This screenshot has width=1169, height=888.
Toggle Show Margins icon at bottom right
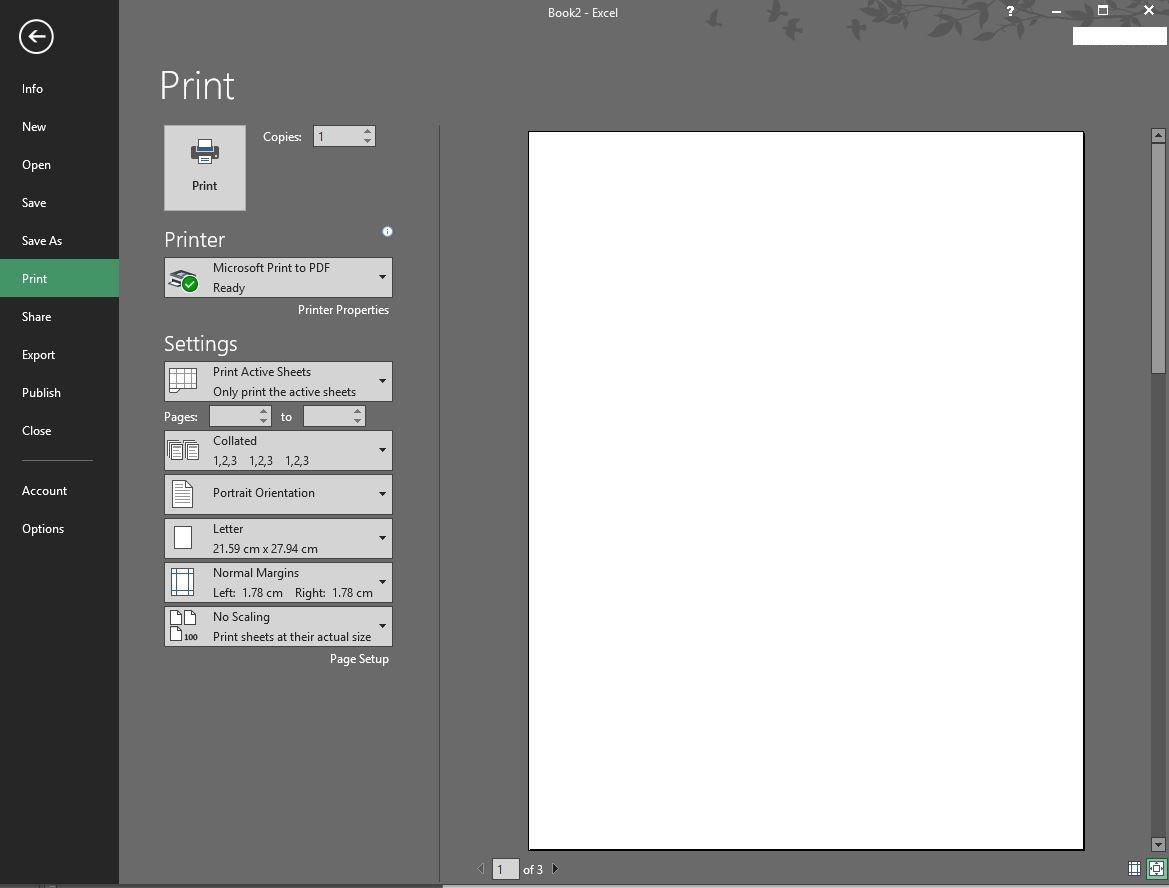click(1134, 868)
